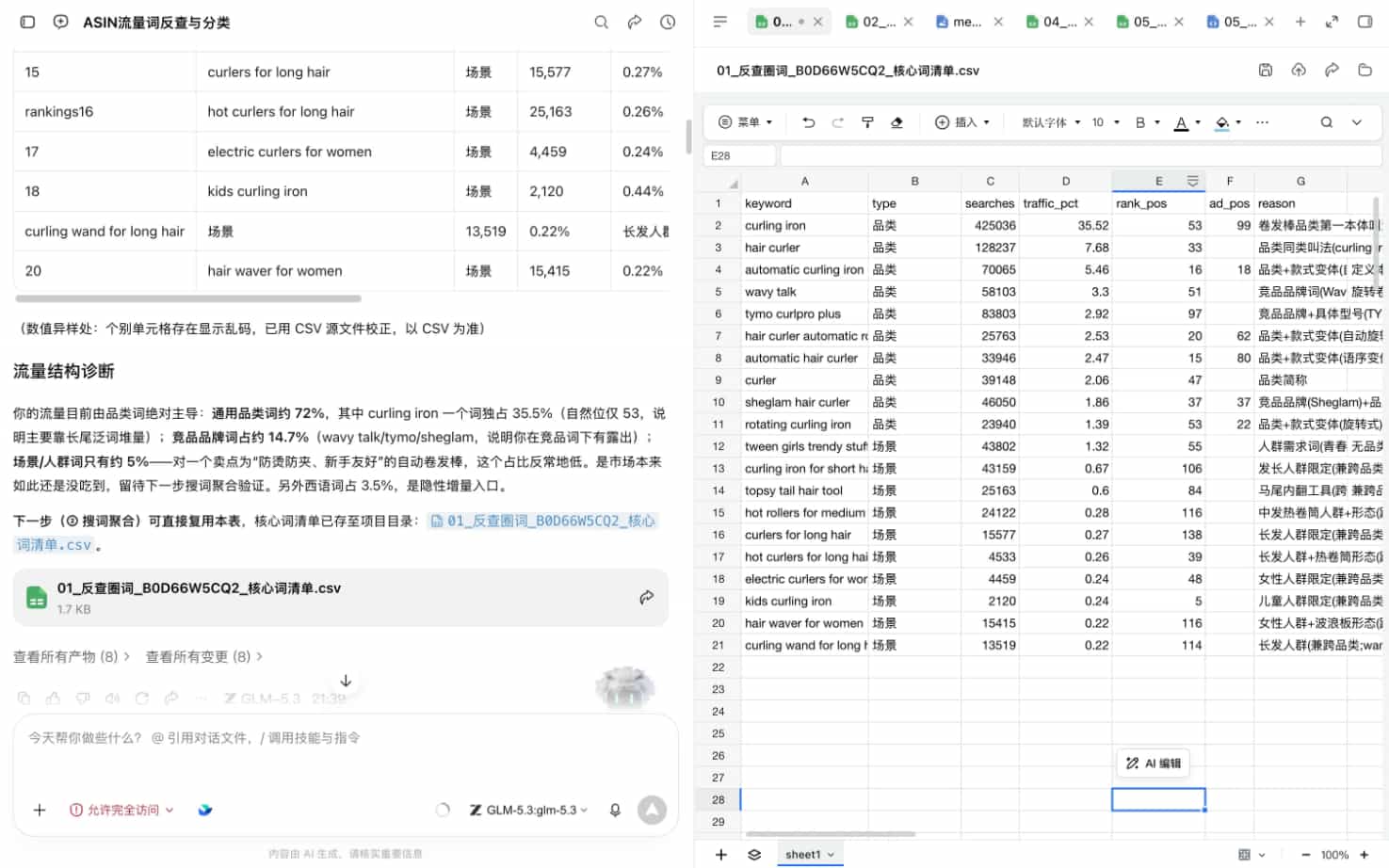Open a new file tab
Screen dimensions: 1389x868
[x=1300, y=22]
